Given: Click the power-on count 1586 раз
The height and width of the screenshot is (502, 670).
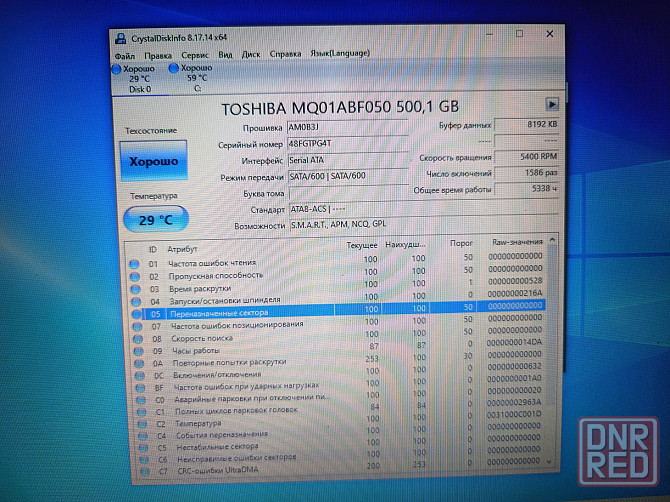Looking at the screenshot, I should pyautogui.click(x=526, y=173).
